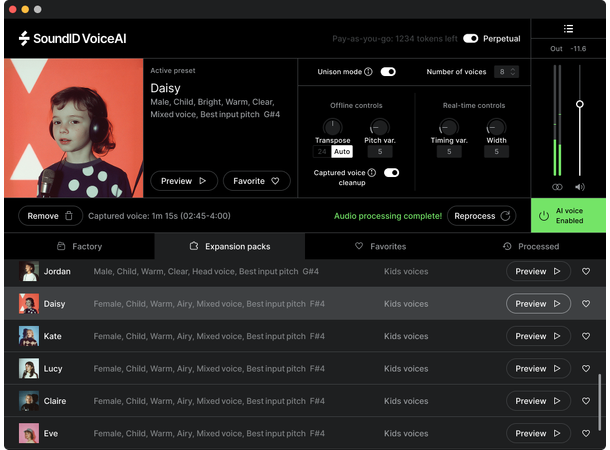The height and width of the screenshot is (450, 610).
Task: Select the Eve voice row name
Action: tap(51, 433)
